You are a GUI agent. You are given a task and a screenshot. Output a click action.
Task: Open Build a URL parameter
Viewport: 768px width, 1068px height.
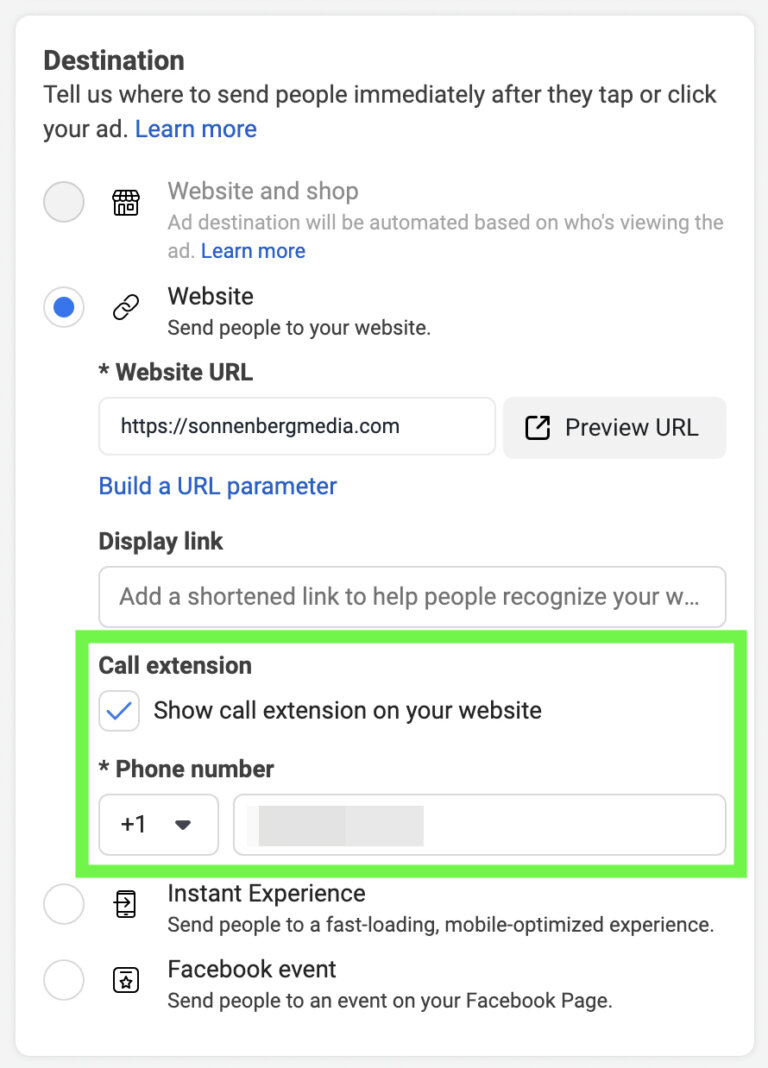pos(217,486)
